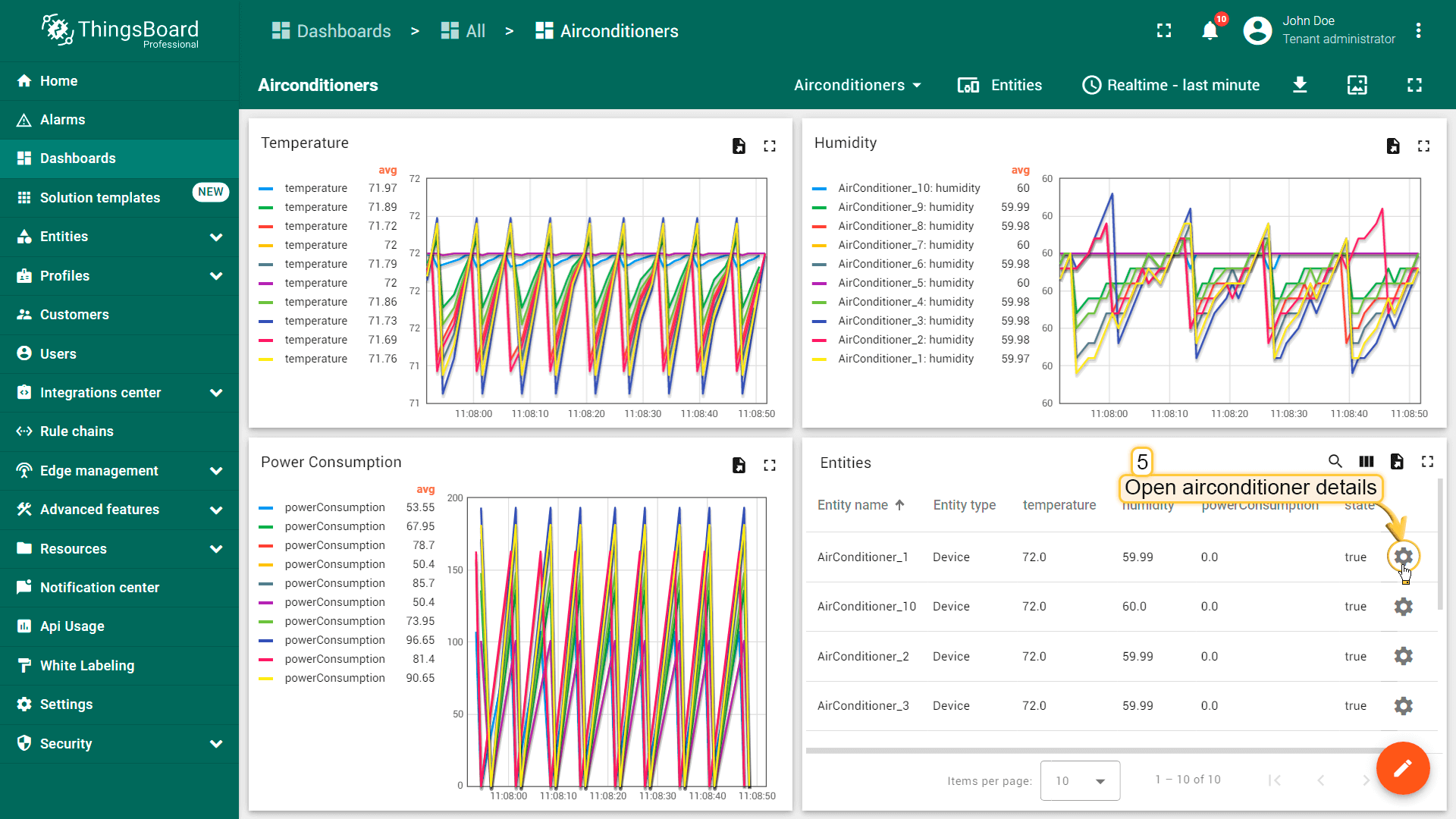Open Rule chains in sidebar
Viewport: 1456px width, 819px height.
tap(77, 431)
